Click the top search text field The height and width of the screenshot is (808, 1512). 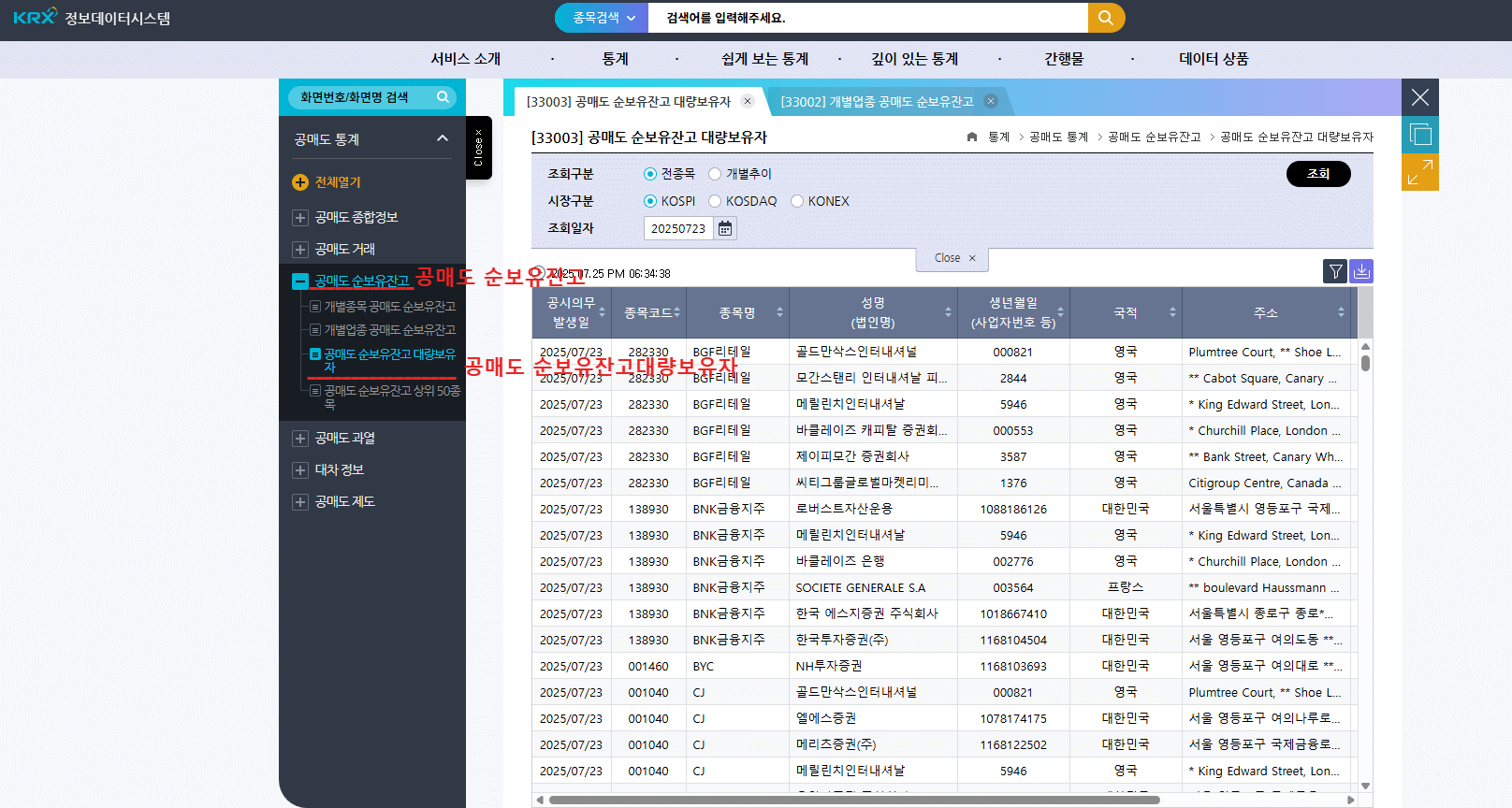pos(868,18)
